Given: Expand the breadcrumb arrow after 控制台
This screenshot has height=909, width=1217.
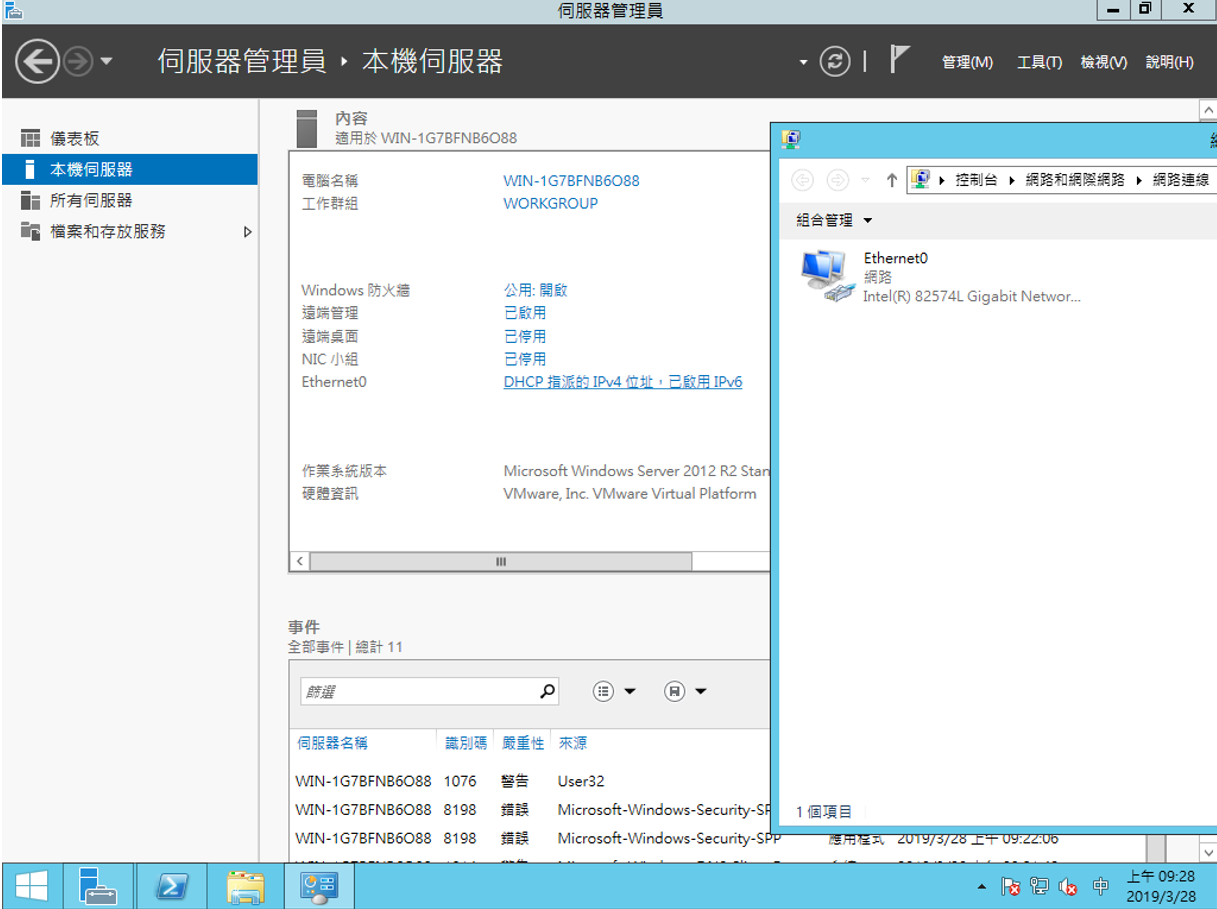Looking at the screenshot, I should [x=1012, y=180].
